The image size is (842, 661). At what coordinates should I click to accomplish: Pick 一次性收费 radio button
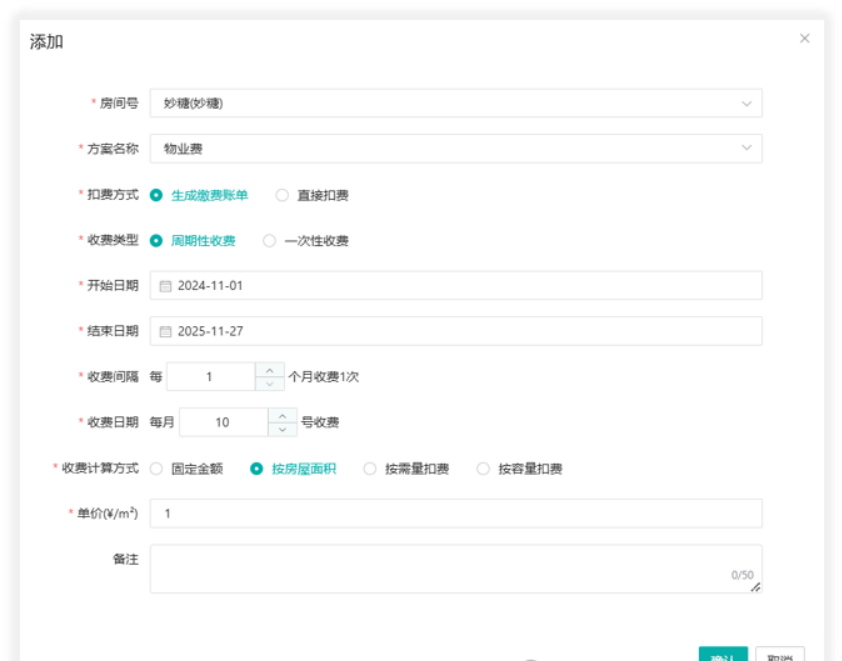click(269, 241)
